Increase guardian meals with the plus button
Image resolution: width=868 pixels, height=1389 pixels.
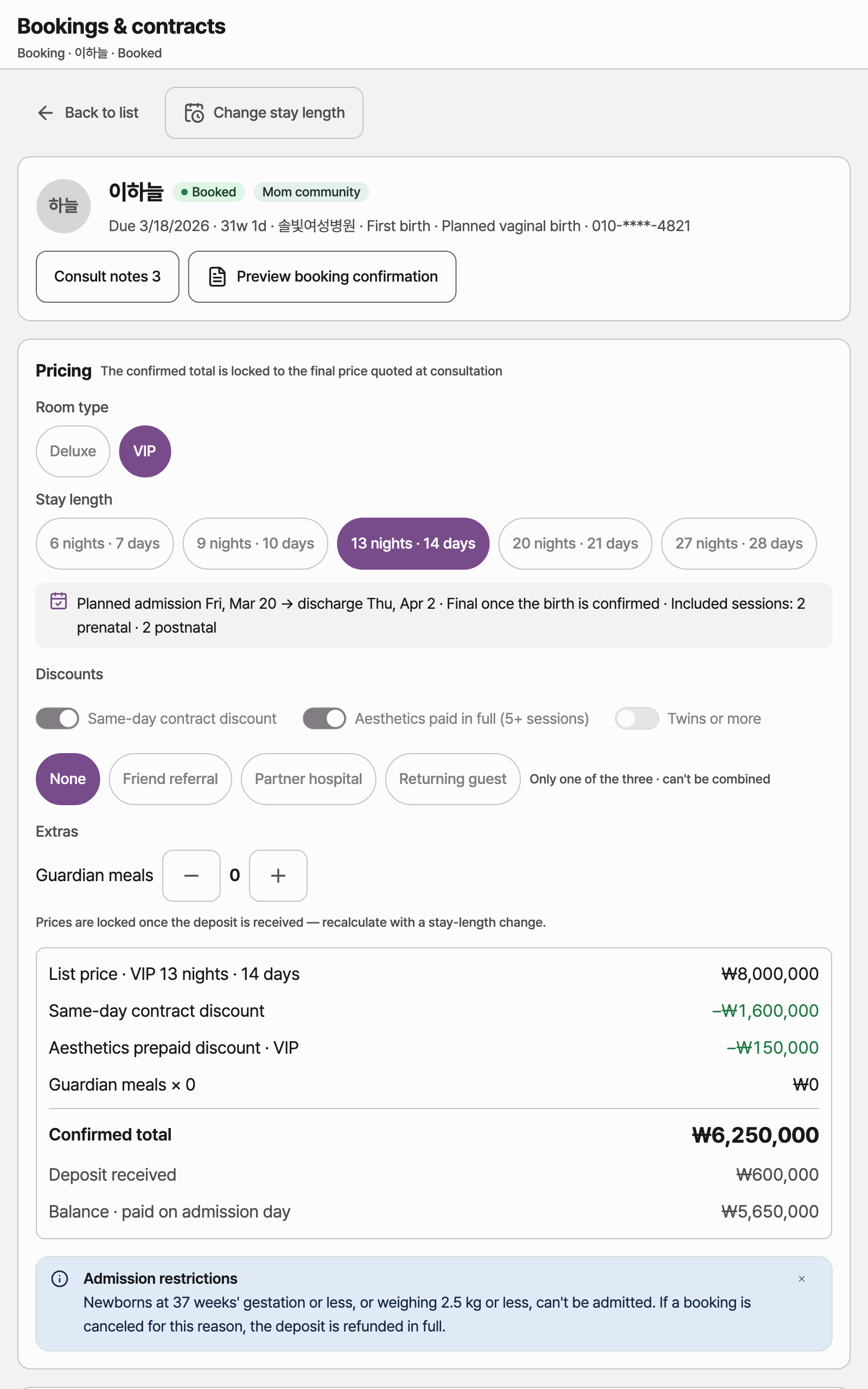[278, 875]
